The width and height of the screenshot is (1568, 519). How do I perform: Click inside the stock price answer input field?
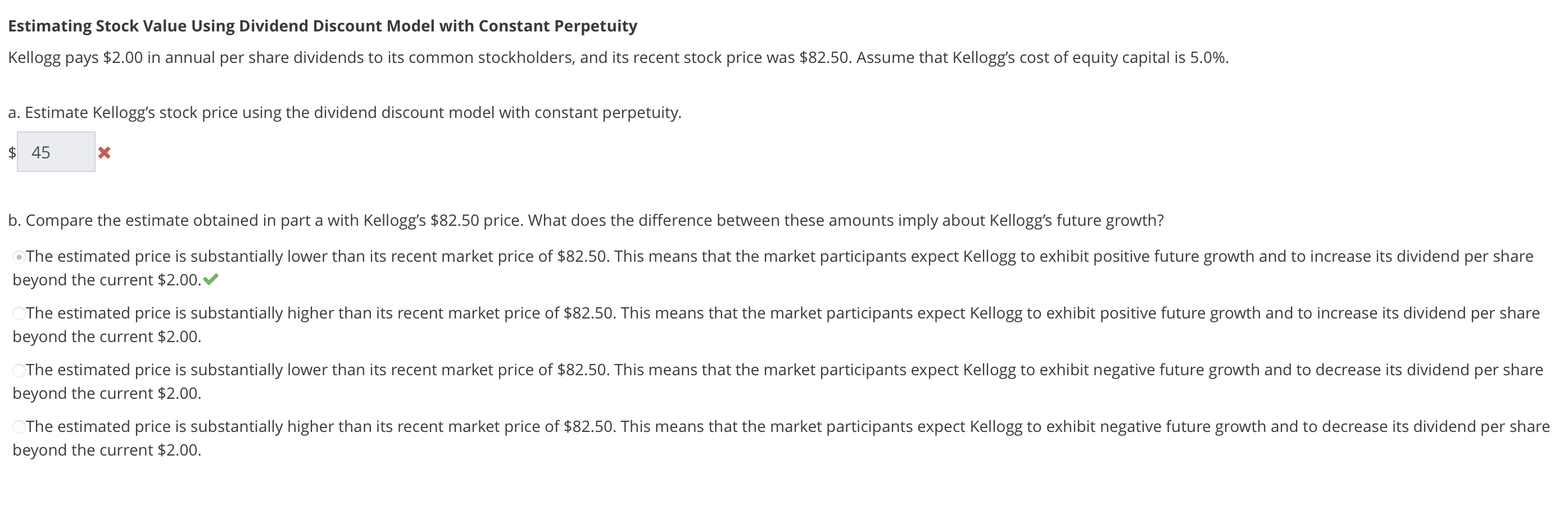click(56, 152)
